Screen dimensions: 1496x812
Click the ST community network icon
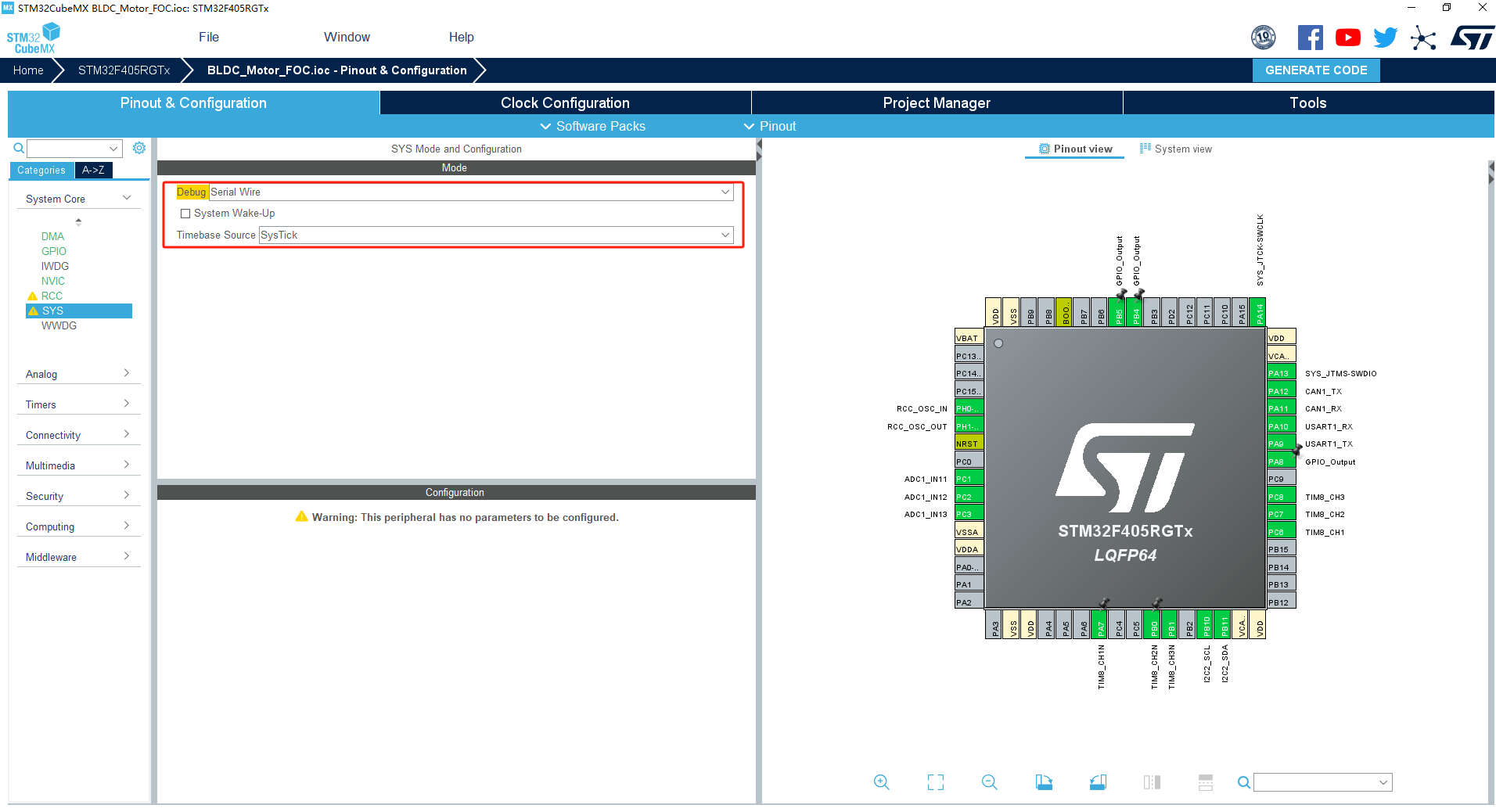pyautogui.click(x=1423, y=38)
